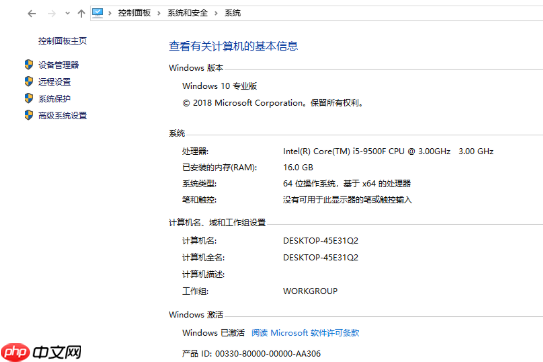Click processor value Intel(R) Core(TM) i5-9500F
Screen dimensions: 543x362
click(388, 151)
